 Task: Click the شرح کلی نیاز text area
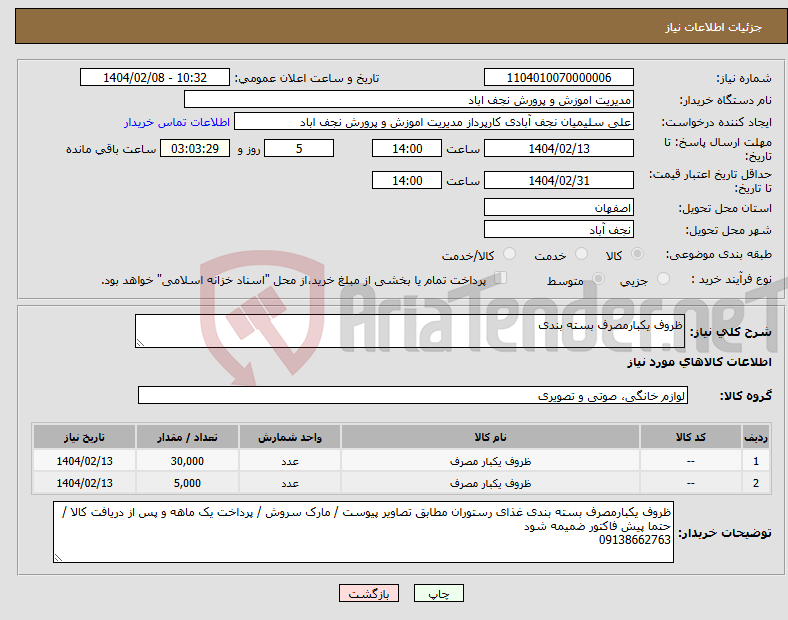[410, 331]
